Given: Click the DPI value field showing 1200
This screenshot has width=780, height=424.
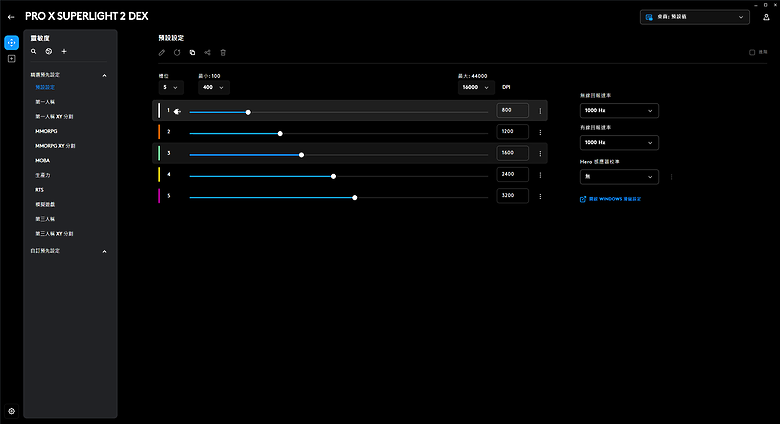Looking at the screenshot, I should point(512,132).
